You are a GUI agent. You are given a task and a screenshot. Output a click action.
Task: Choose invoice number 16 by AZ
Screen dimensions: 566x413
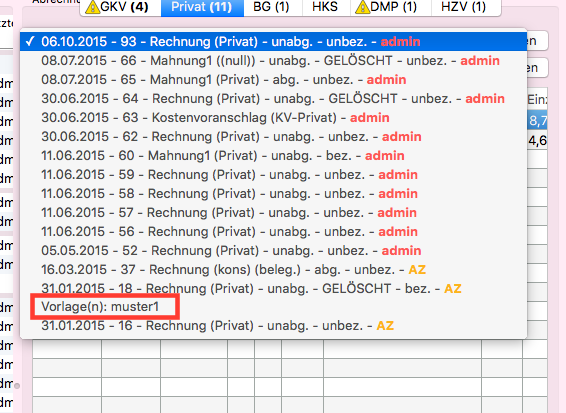(273, 326)
